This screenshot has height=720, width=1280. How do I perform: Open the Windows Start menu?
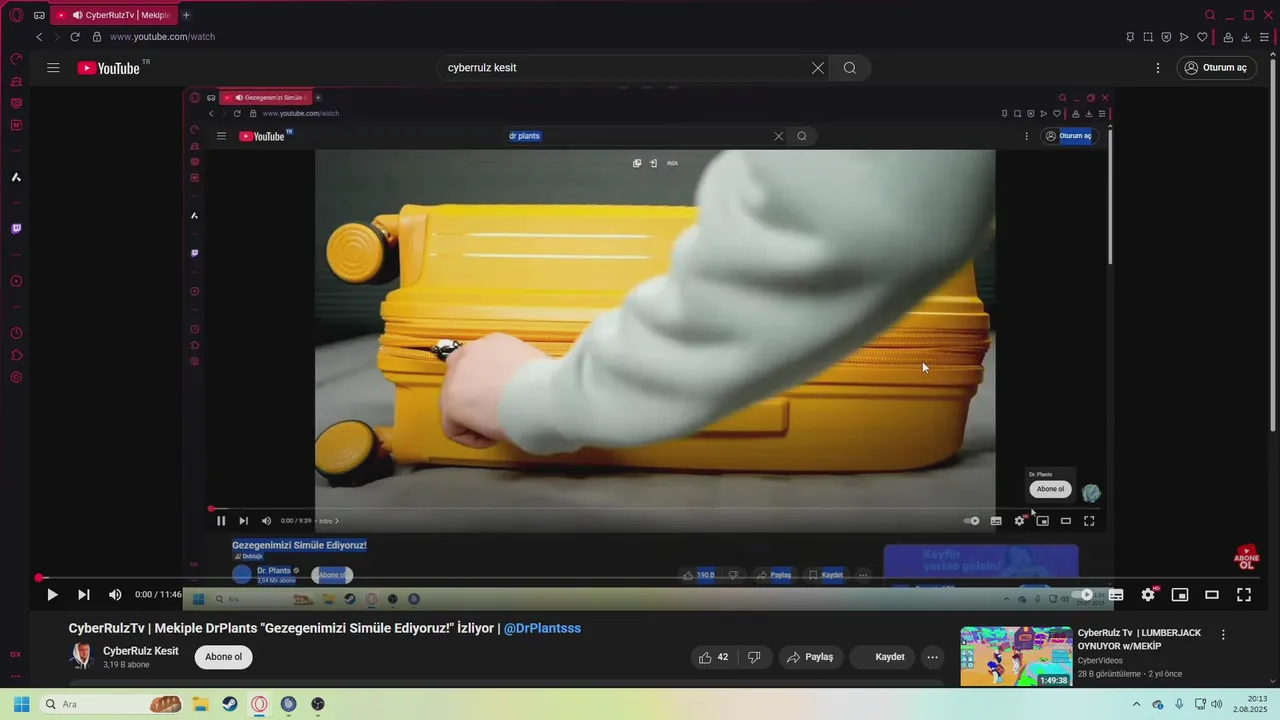point(21,704)
